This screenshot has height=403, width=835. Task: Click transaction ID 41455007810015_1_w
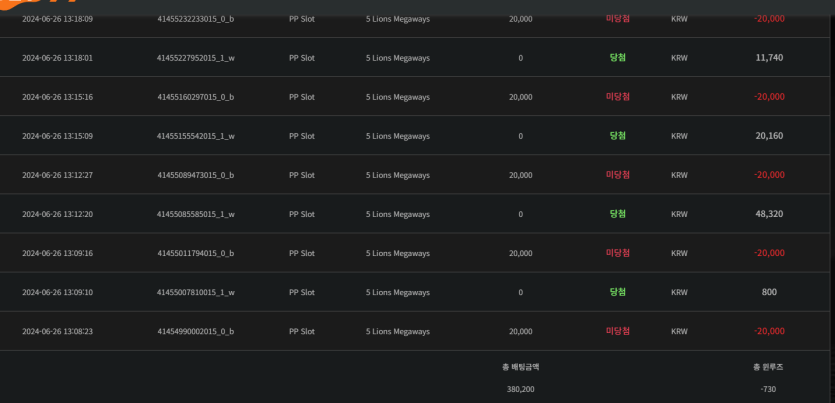point(195,292)
